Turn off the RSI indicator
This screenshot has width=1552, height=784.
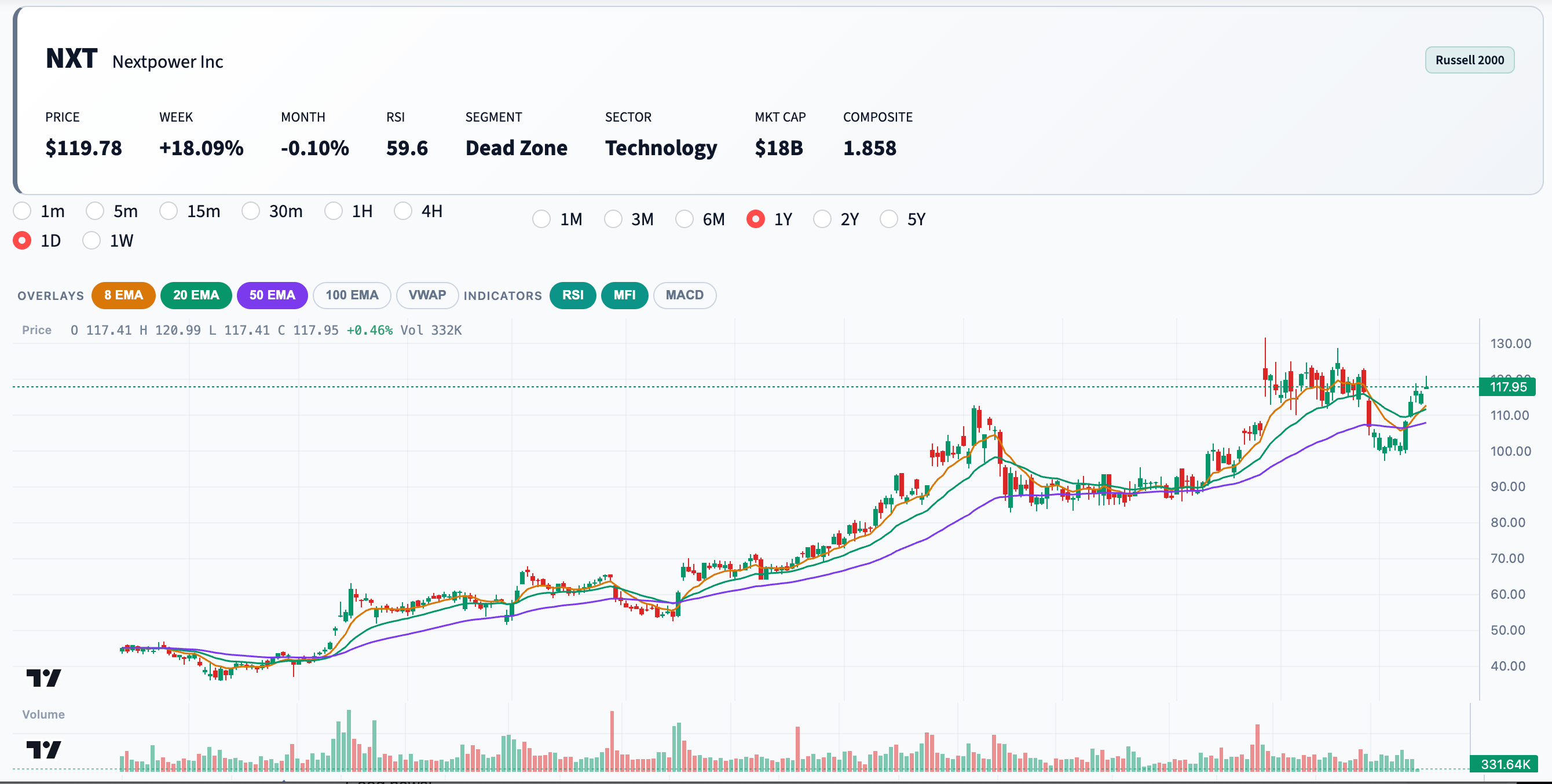tap(572, 295)
